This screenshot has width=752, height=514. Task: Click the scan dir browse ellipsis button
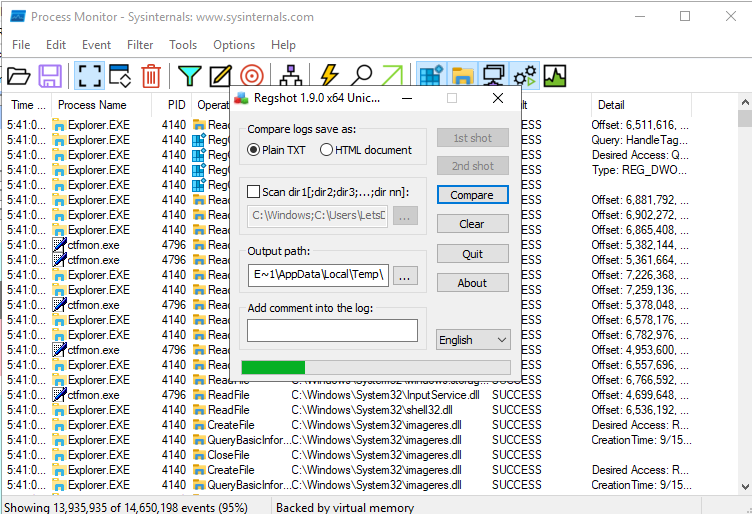[405, 216]
